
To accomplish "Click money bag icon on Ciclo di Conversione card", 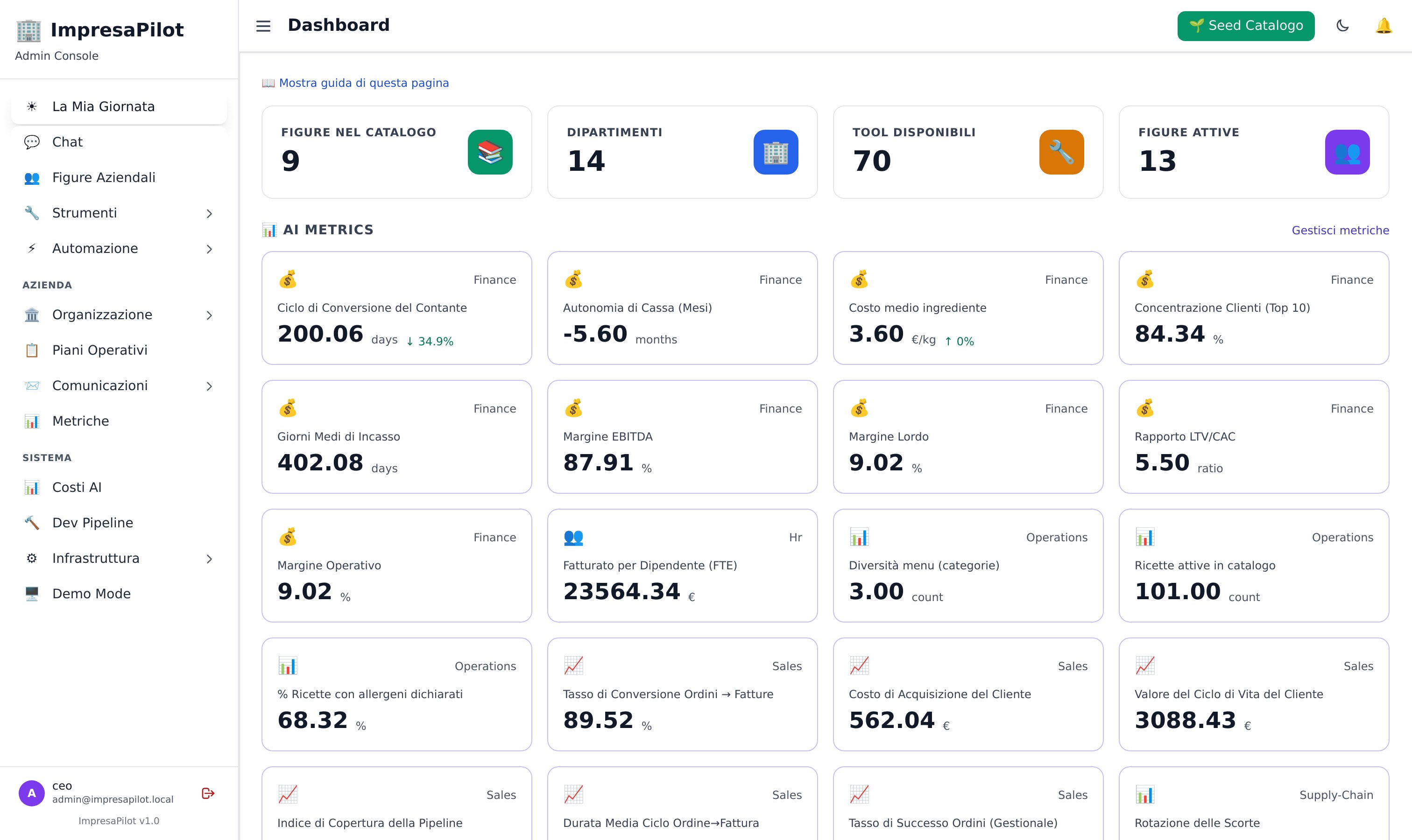I will point(288,279).
